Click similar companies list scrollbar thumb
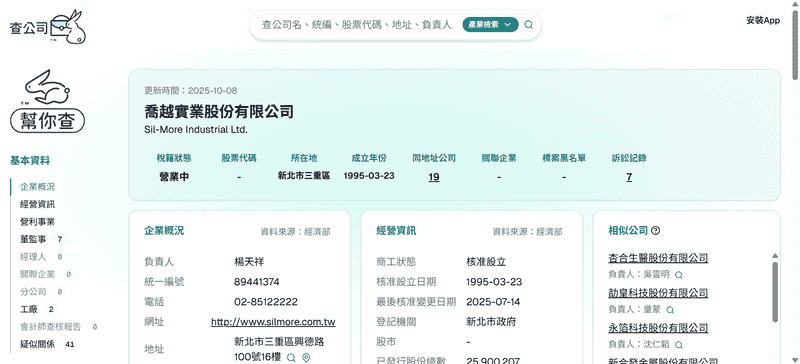Image resolution: width=800 pixels, height=364 pixels. tap(775, 292)
